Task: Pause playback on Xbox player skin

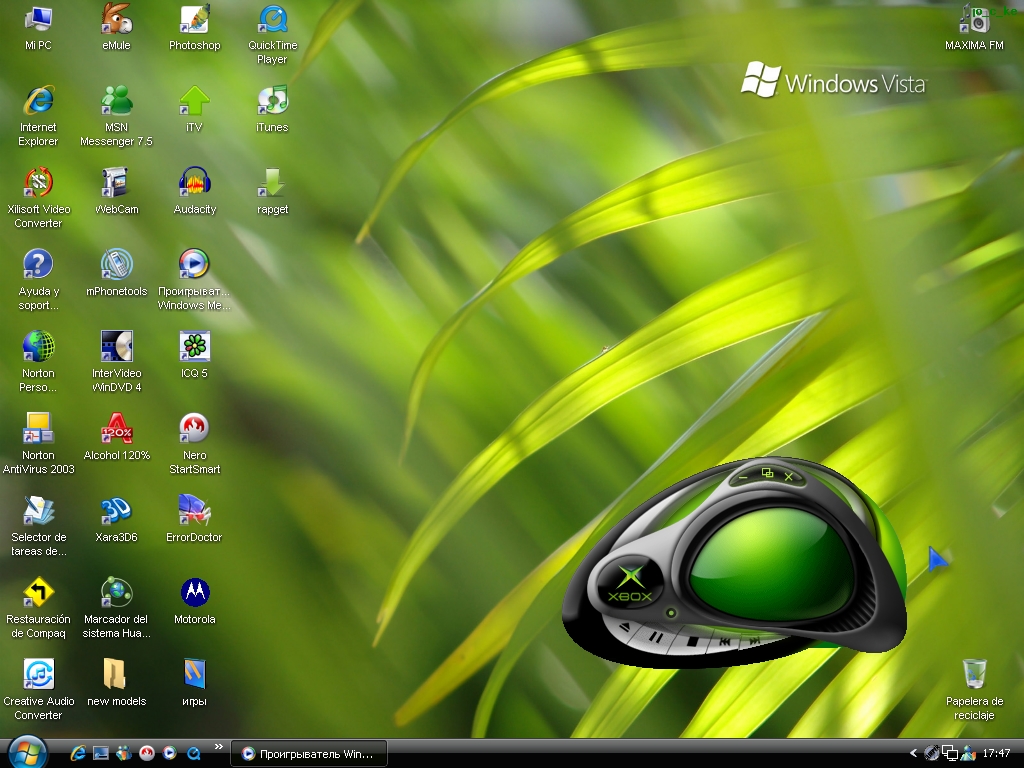Action: pos(656,637)
